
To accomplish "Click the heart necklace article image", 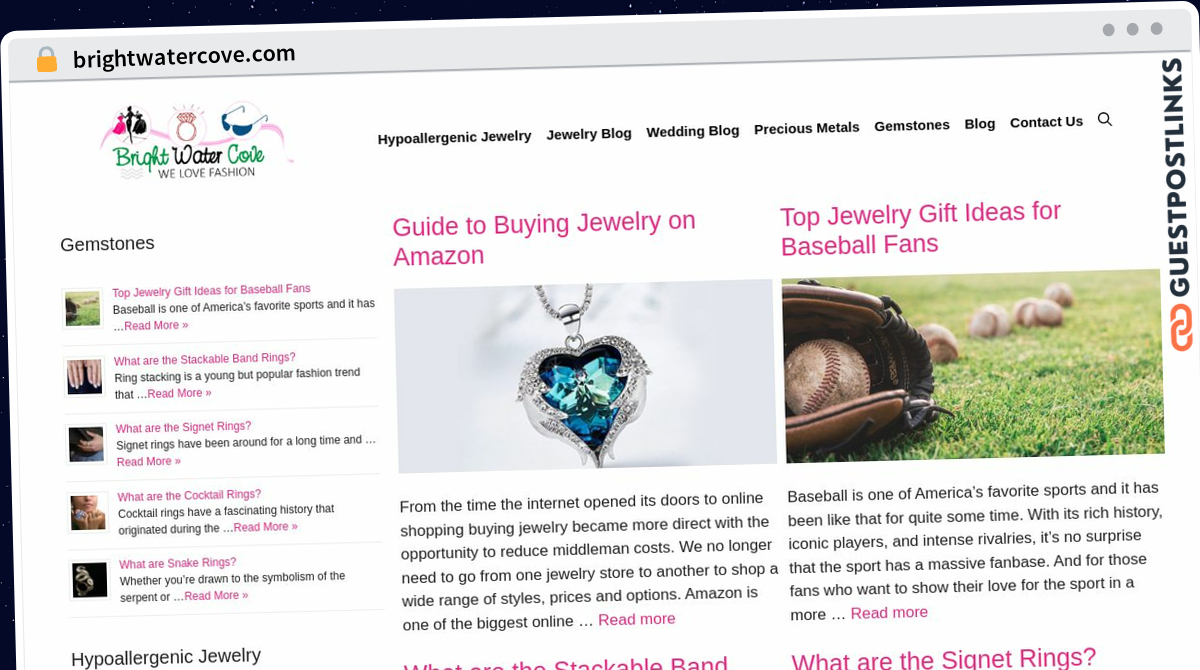I will click(585, 375).
